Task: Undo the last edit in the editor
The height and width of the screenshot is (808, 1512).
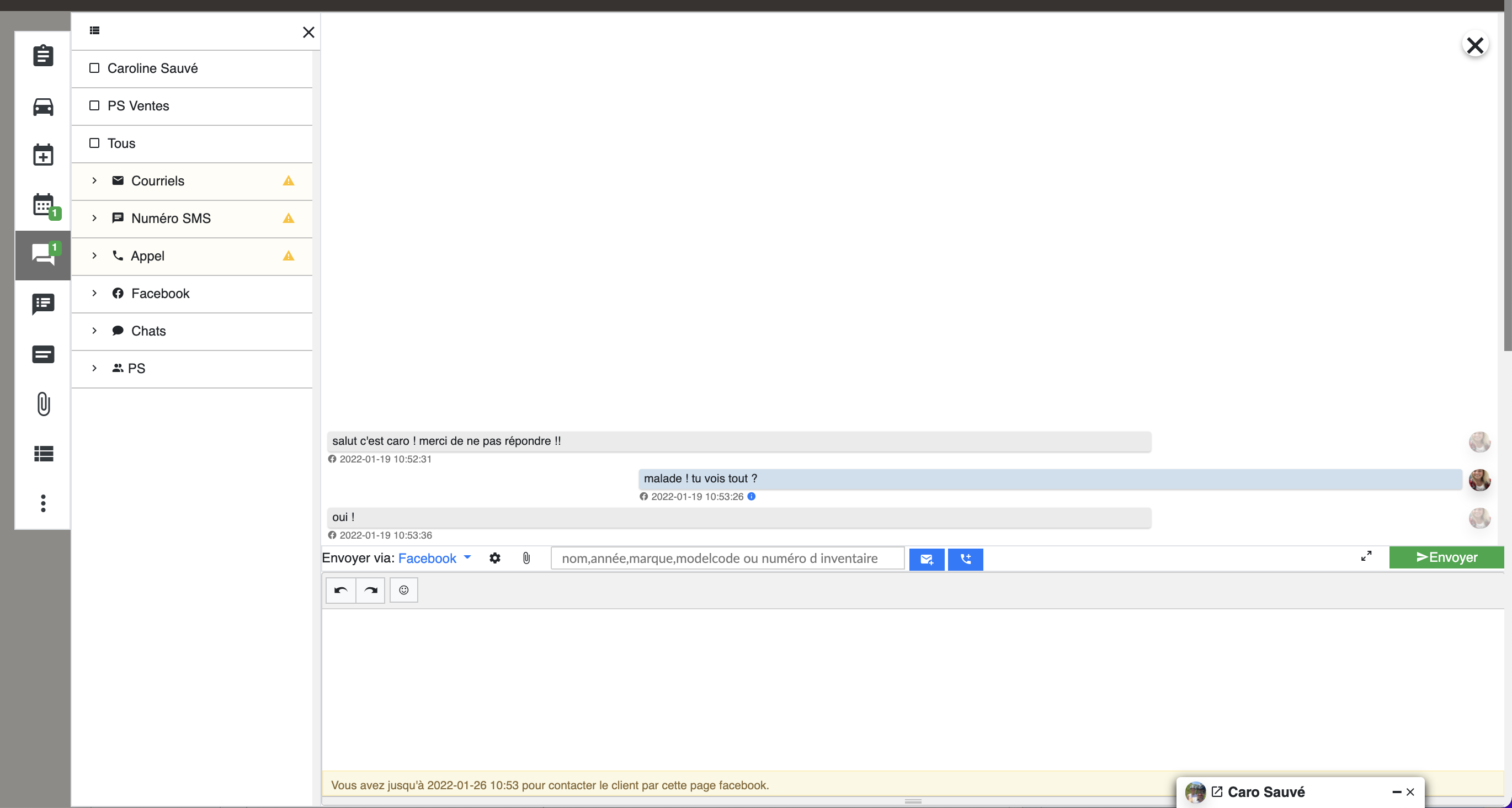Action: point(341,590)
